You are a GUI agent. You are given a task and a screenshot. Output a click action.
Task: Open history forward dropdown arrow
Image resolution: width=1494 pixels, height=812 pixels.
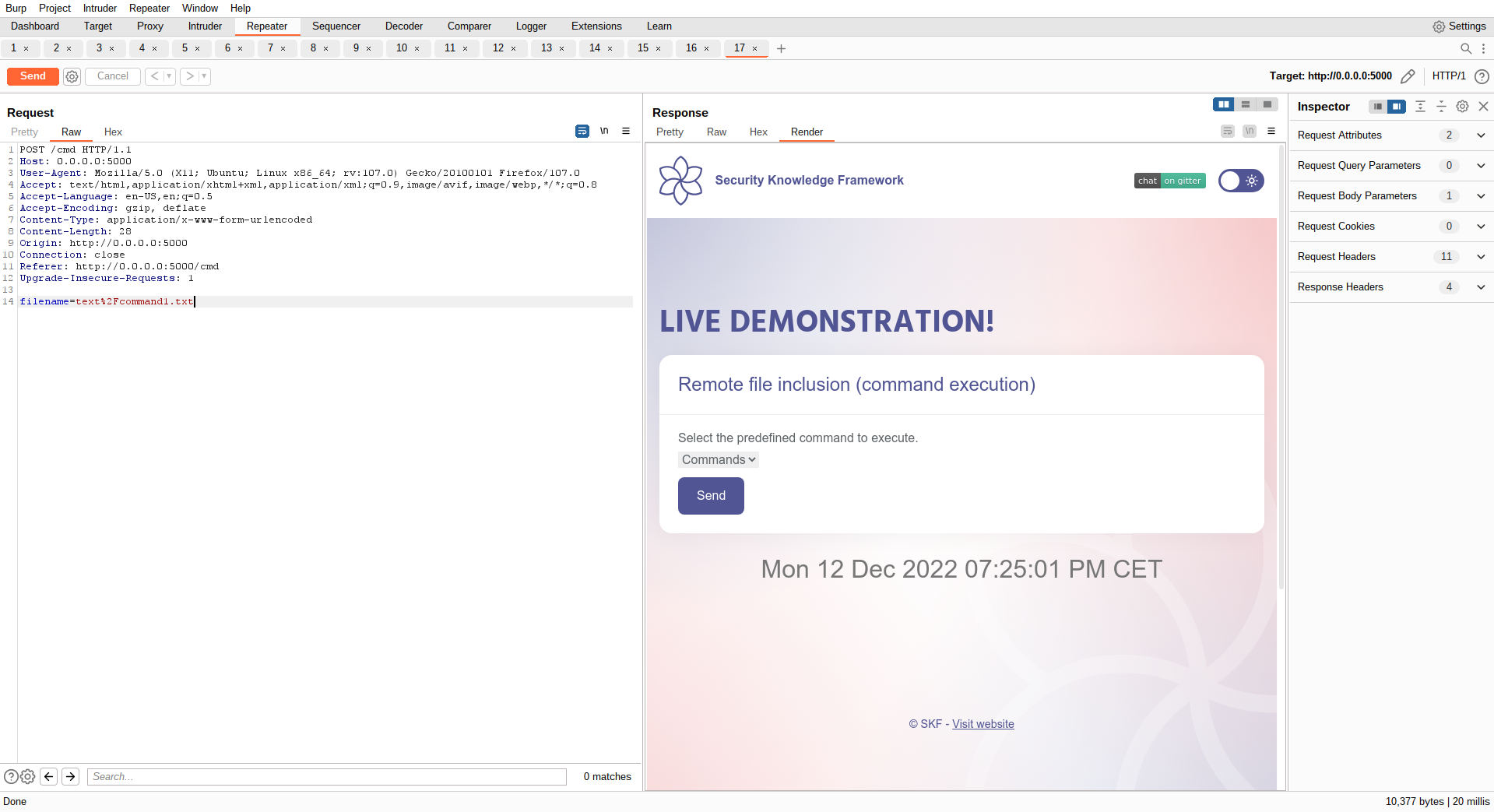[x=204, y=76]
